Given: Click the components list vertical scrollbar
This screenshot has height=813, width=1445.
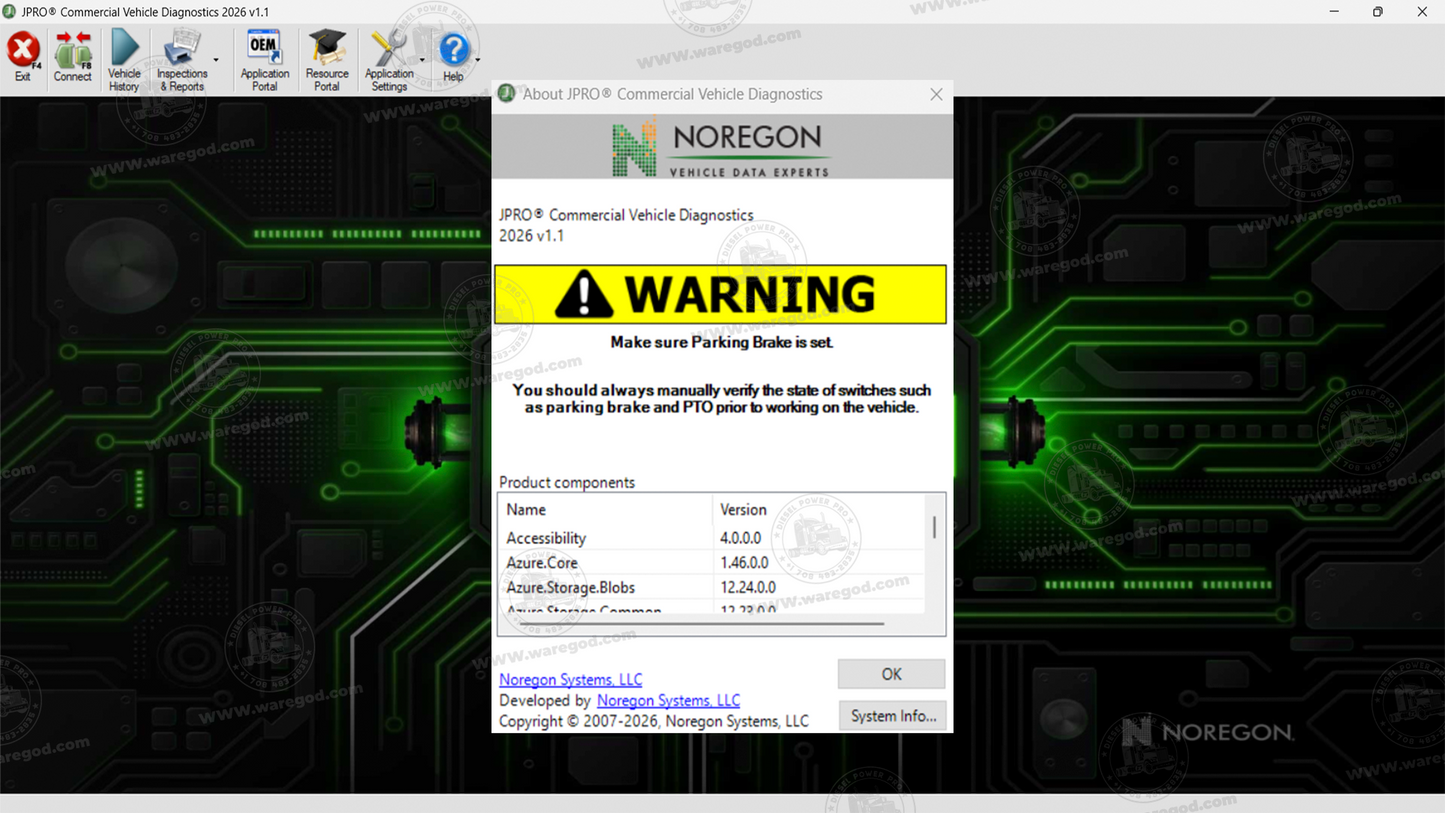Looking at the screenshot, I should pyautogui.click(x=934, y=555).
